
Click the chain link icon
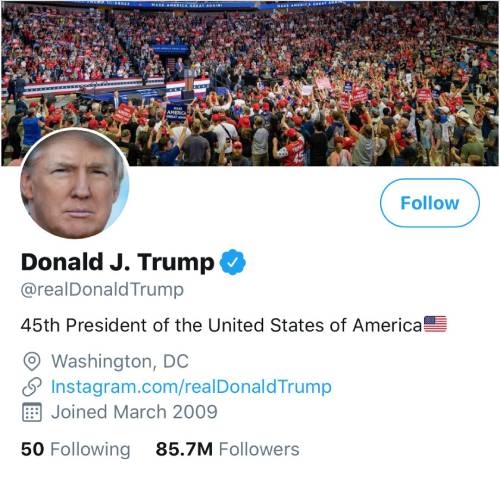[32, 387]
